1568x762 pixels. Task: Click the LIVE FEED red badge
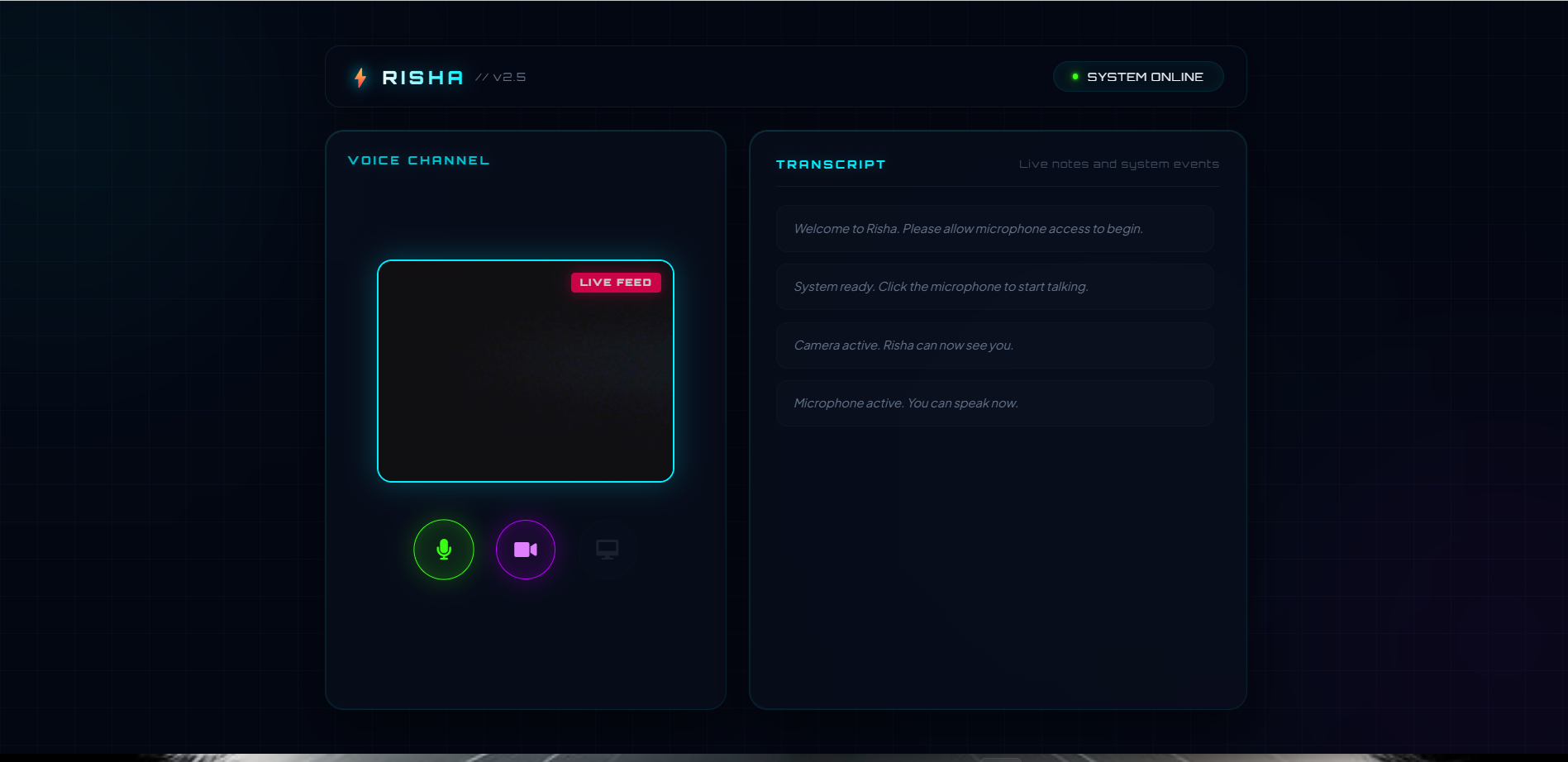(x=616, y=283)
